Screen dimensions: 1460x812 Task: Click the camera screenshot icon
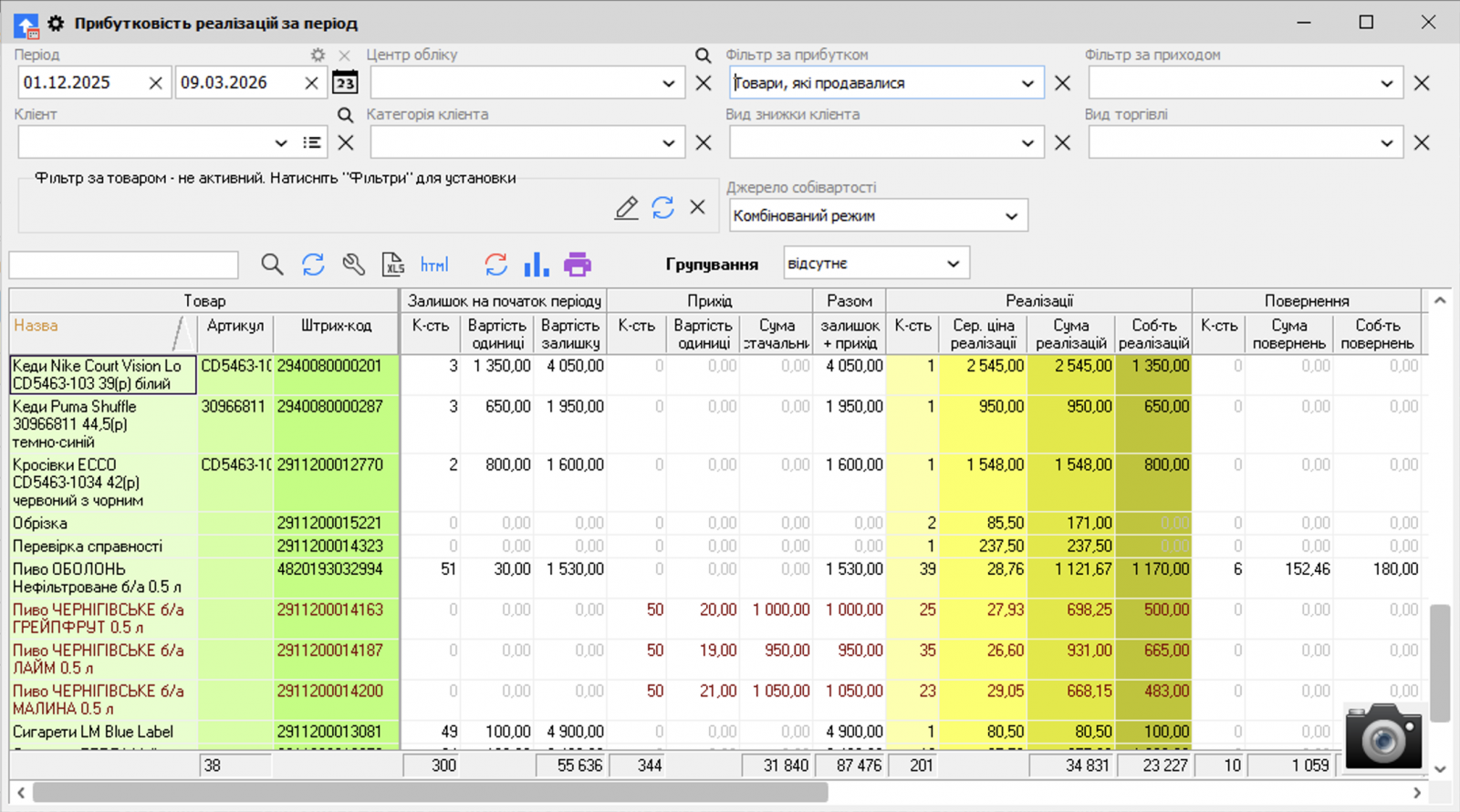coord(1382,735)
